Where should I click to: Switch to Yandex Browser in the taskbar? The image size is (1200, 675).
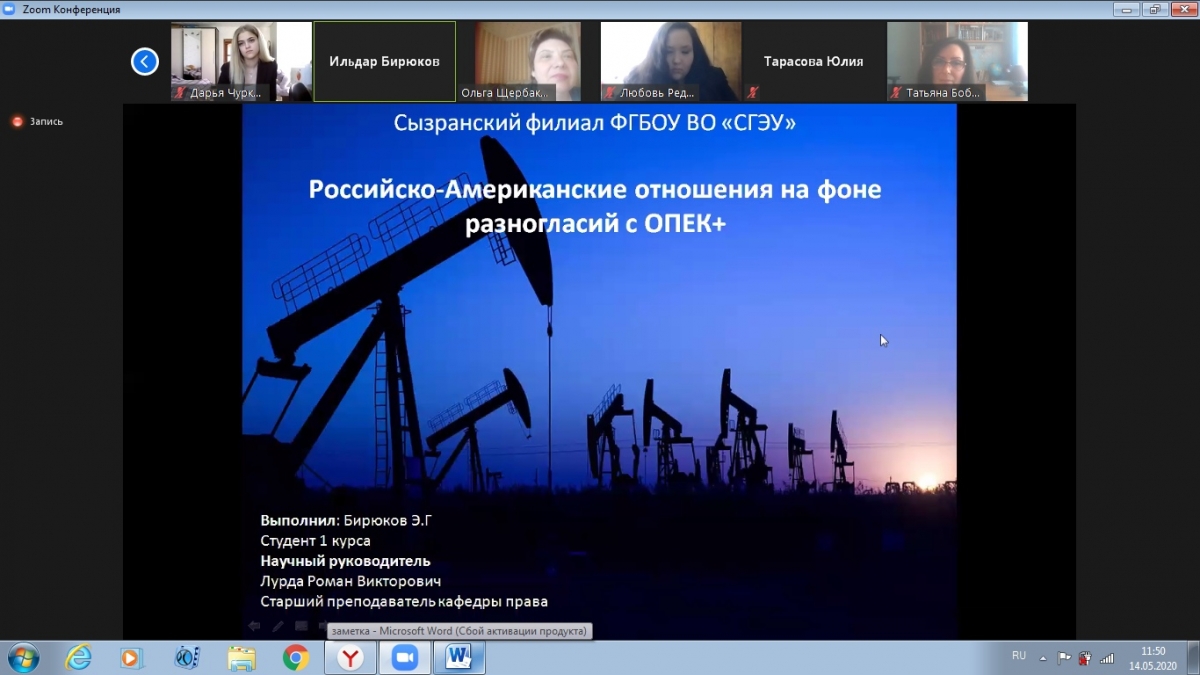coord(350,657)
